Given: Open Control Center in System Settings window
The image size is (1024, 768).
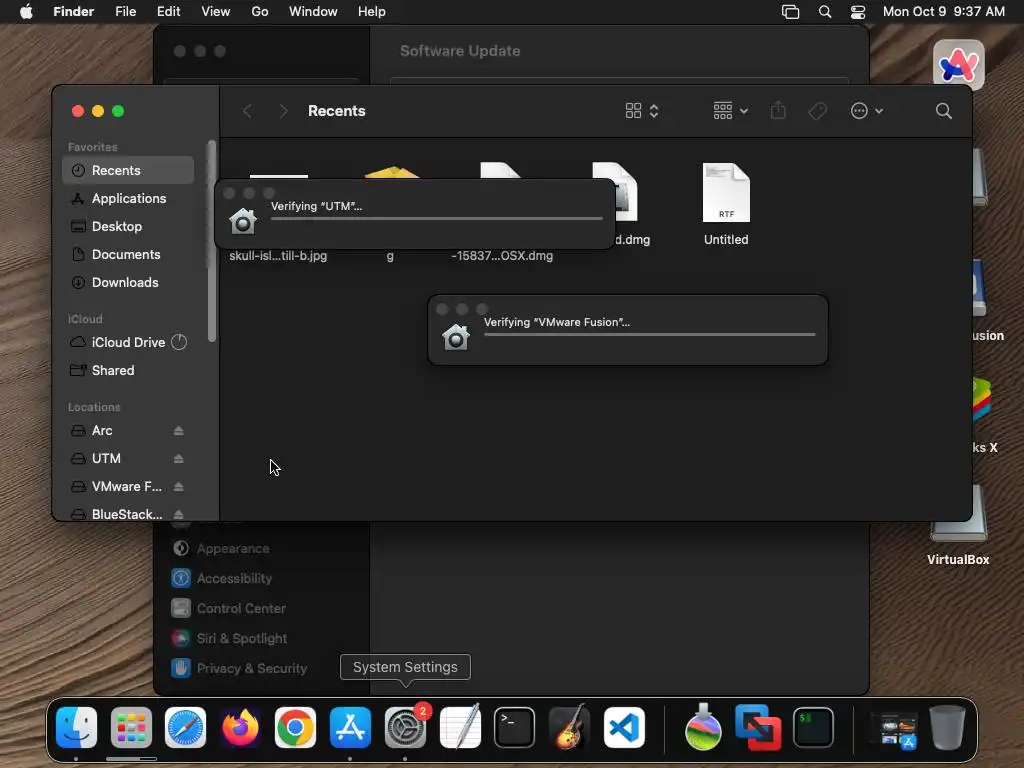Looking at the screenshot, I should tap(229, 609).
